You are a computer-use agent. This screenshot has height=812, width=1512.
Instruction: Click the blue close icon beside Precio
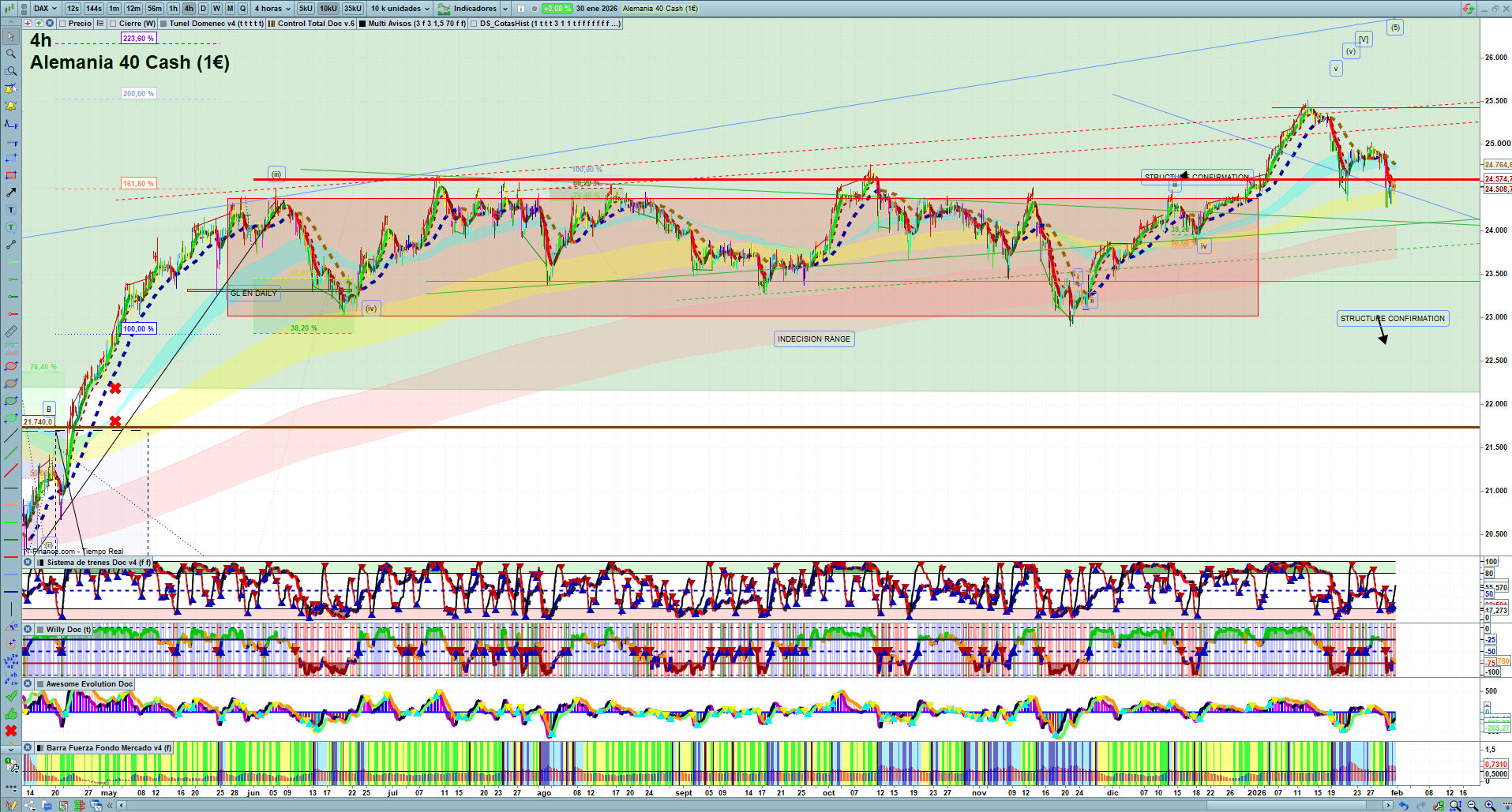[50, 24]
